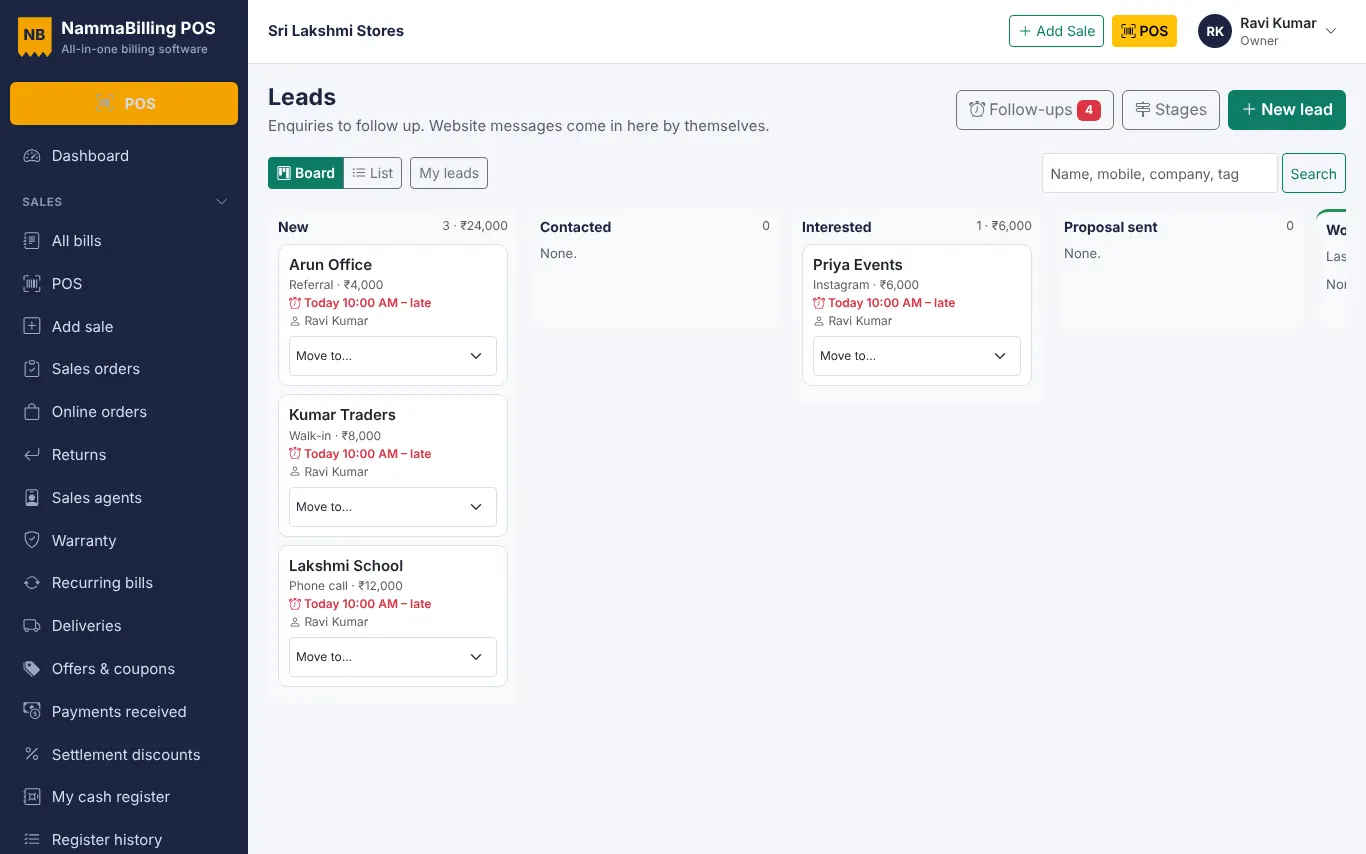This screenshot has height=854, width=1366.
Task: Click the Sri Lakshmi Stores store name
Action: [336, 31]
